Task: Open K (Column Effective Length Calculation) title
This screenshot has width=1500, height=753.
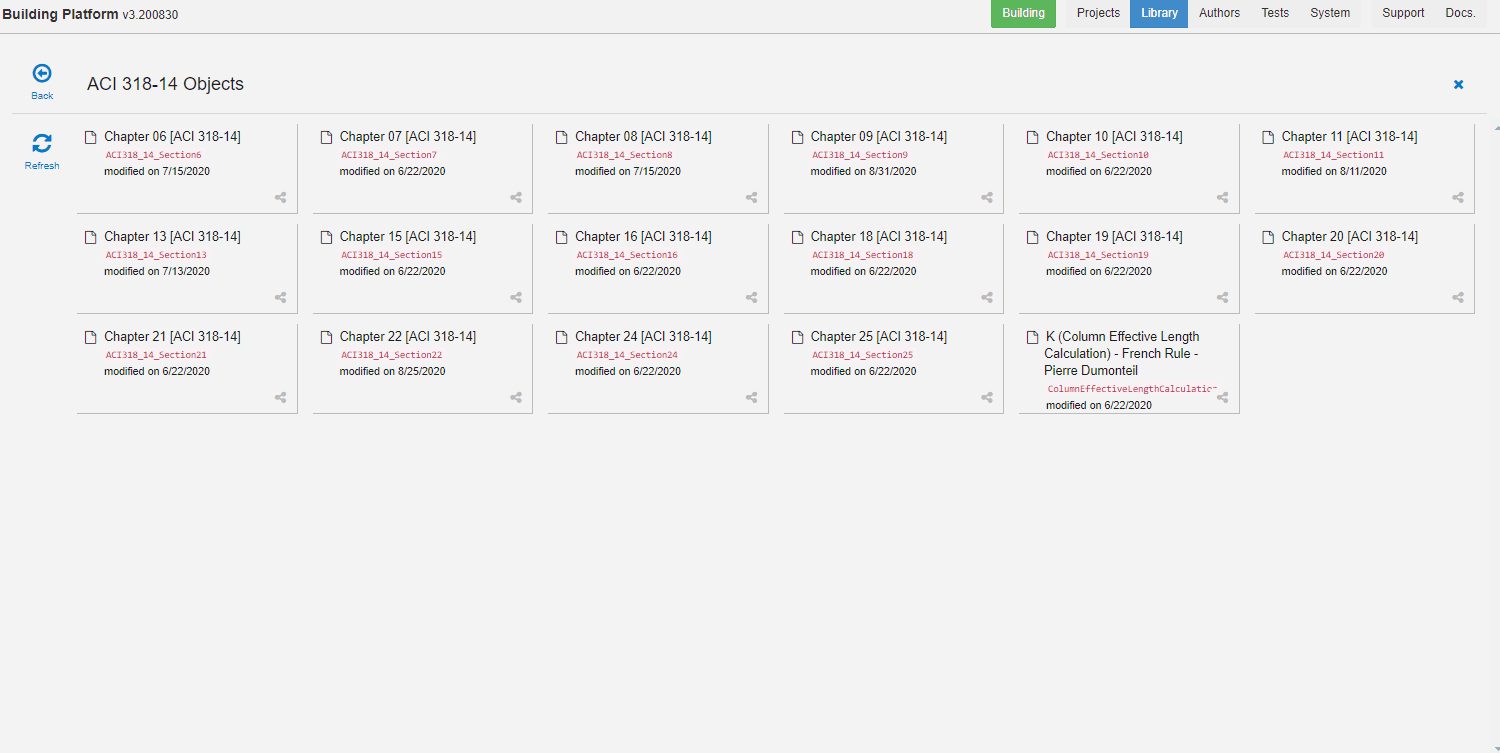Action: pos(1122,354)
